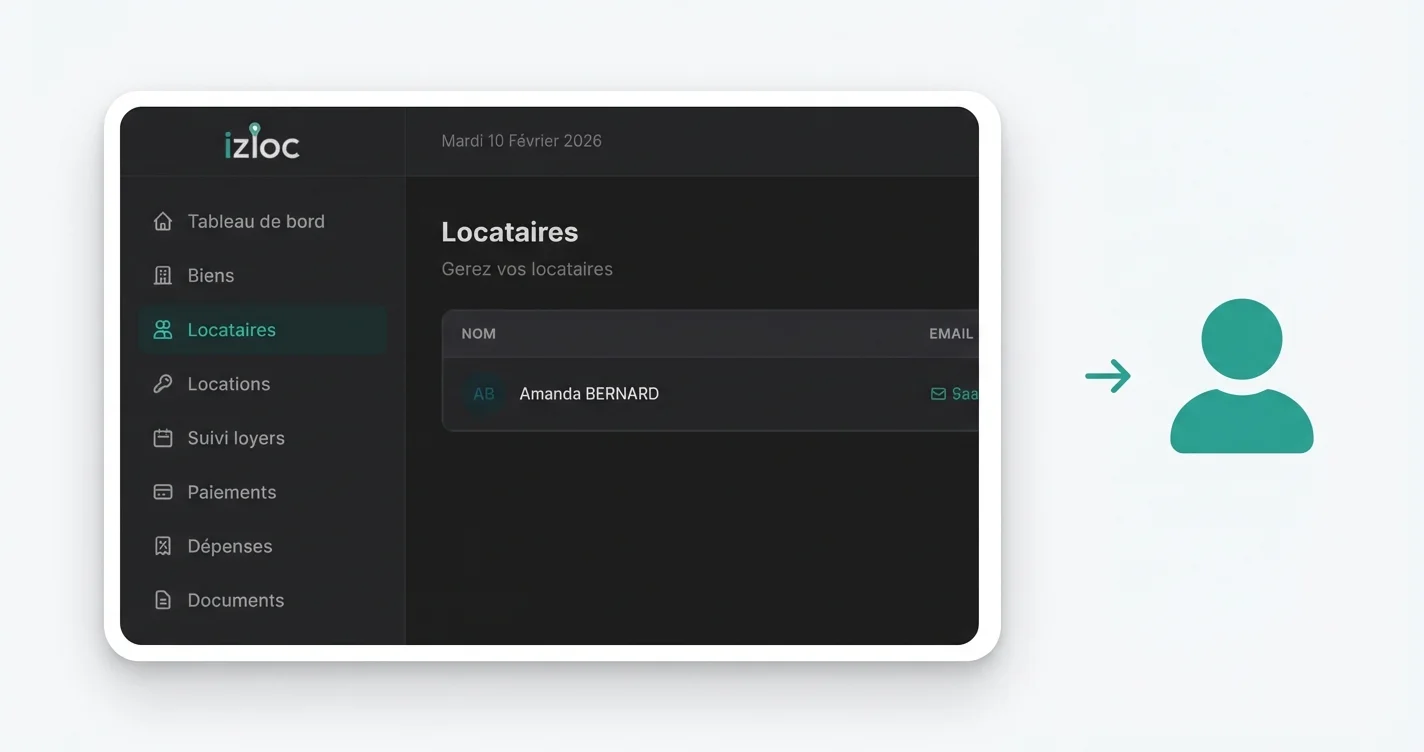Open tenant Amanda BERNARD
This screenshot has height=752, width=1424.
coord(589,394)
